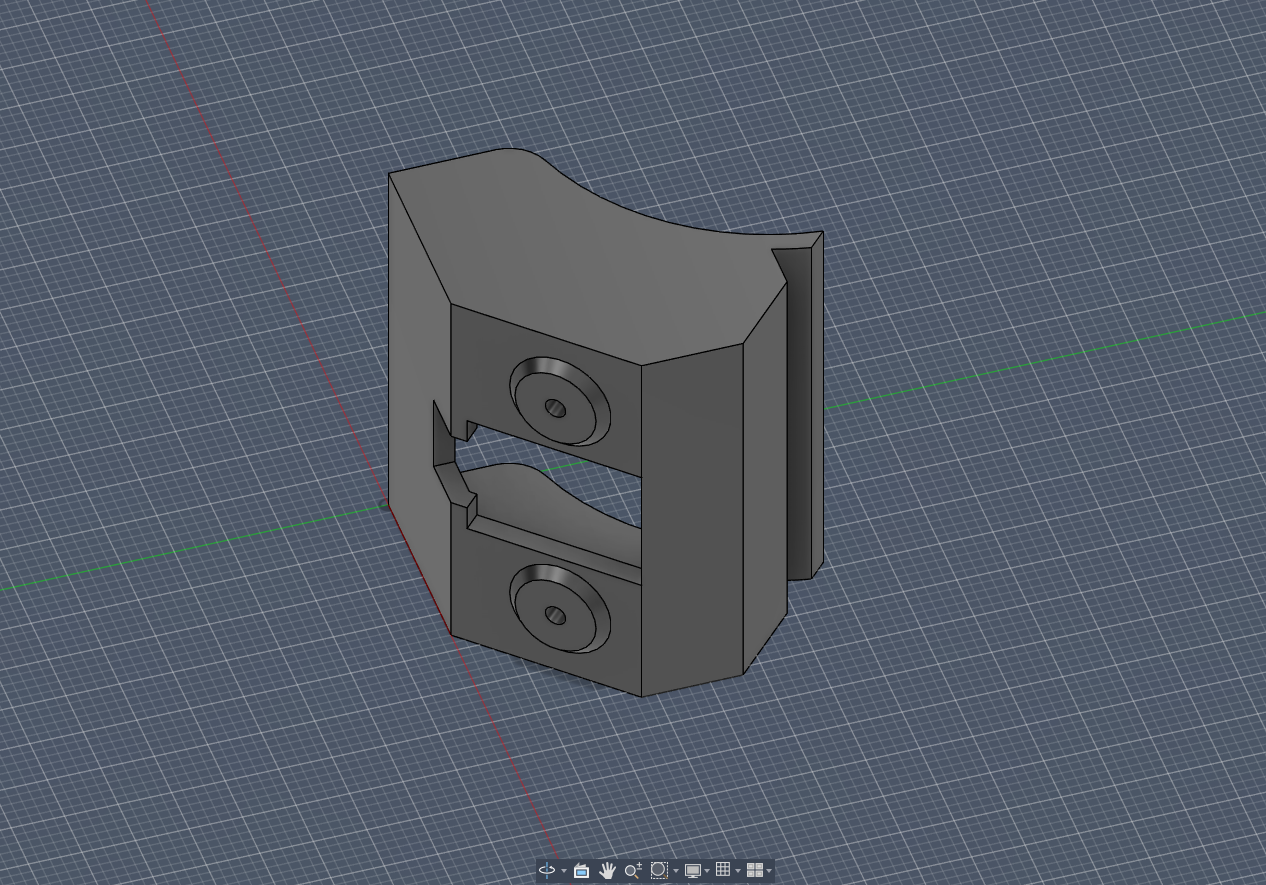
Task: Expand the Display Settings dropdown arrow
Action: [707, 871]
